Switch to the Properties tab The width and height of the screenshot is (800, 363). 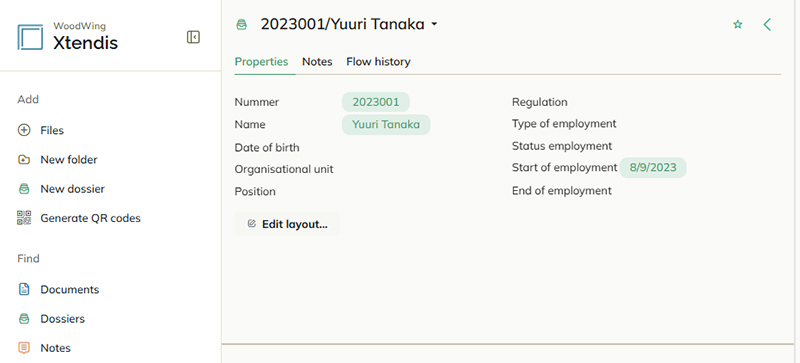pos(261,62)
